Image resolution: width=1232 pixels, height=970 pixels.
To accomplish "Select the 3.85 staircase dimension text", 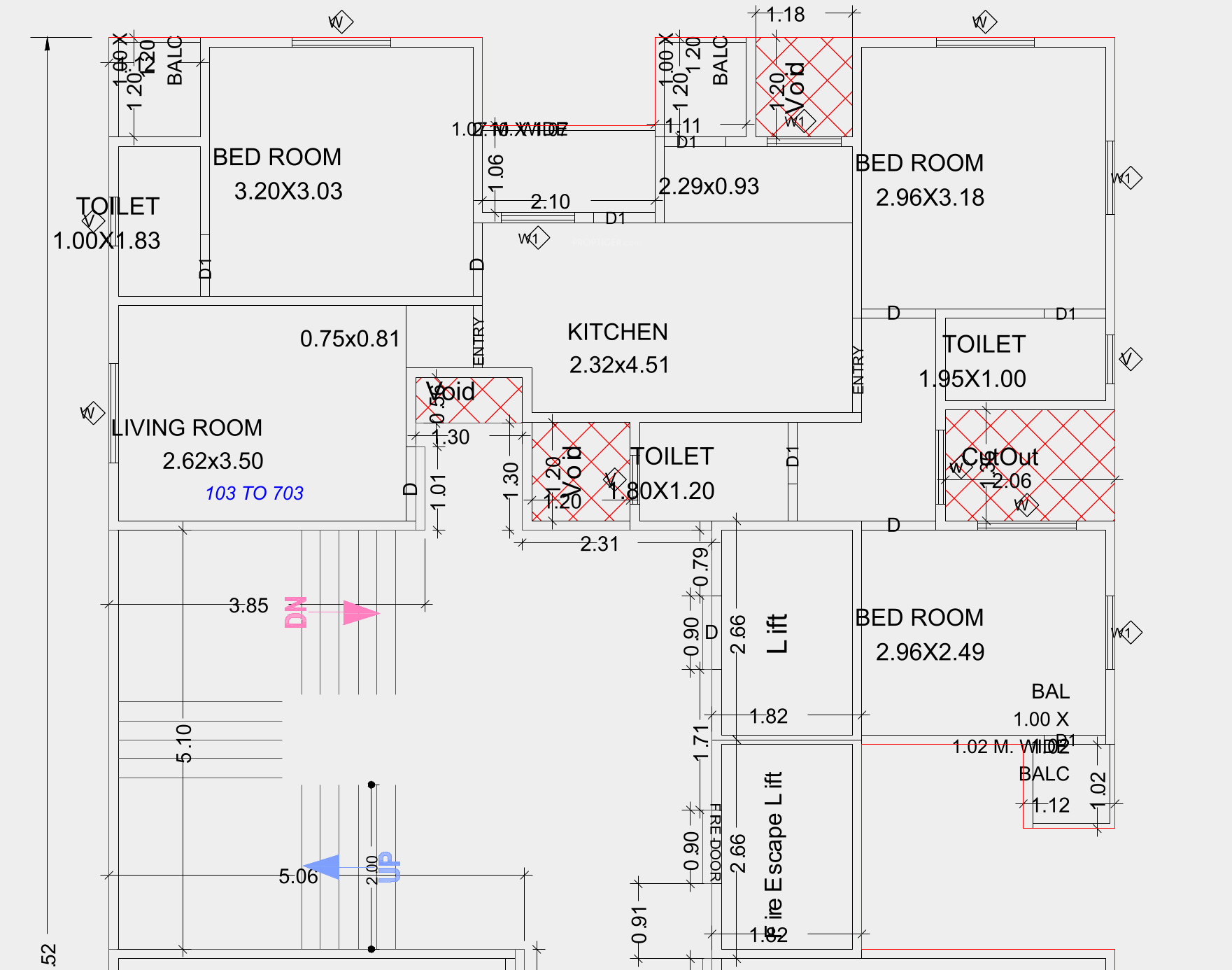I will tap(248, 605).
